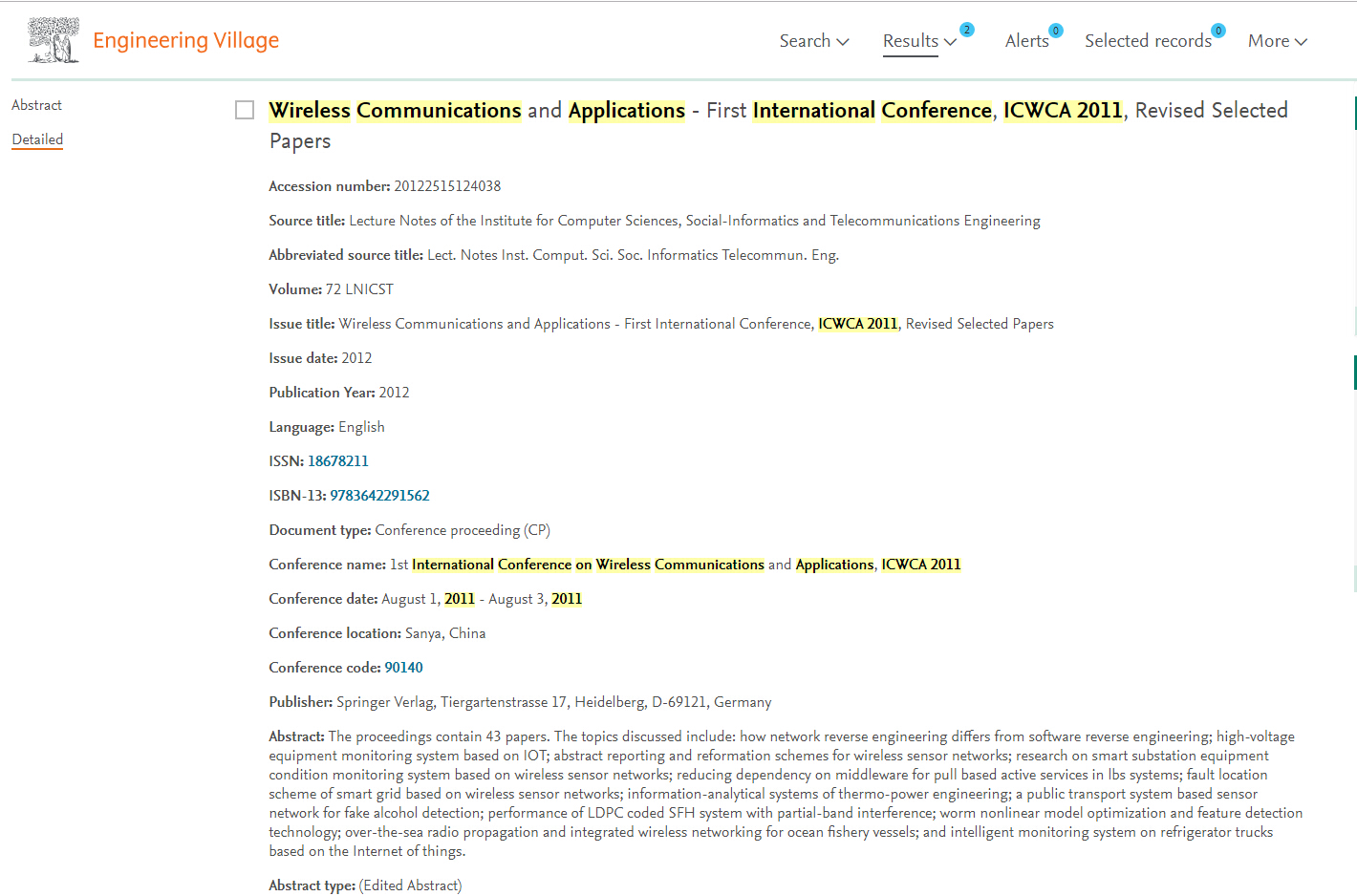Tick the record selection checkbox
Viewport: 1357px width, 896px height.
point(245,110)
